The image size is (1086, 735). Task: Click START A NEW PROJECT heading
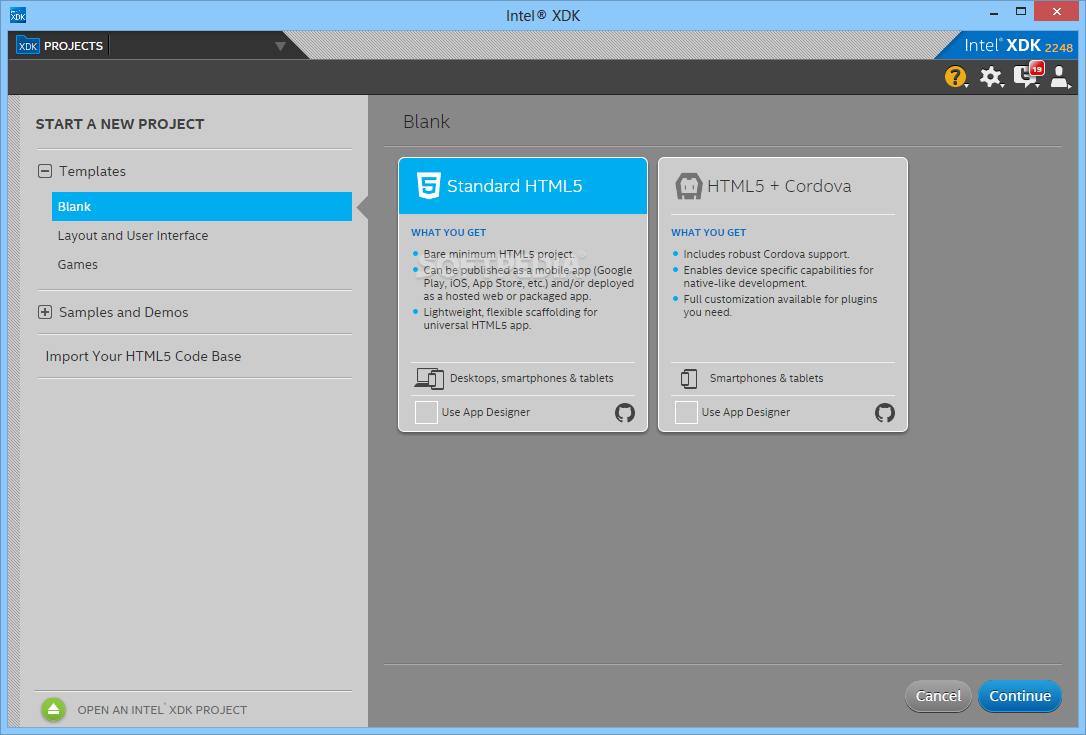point(120,124)
